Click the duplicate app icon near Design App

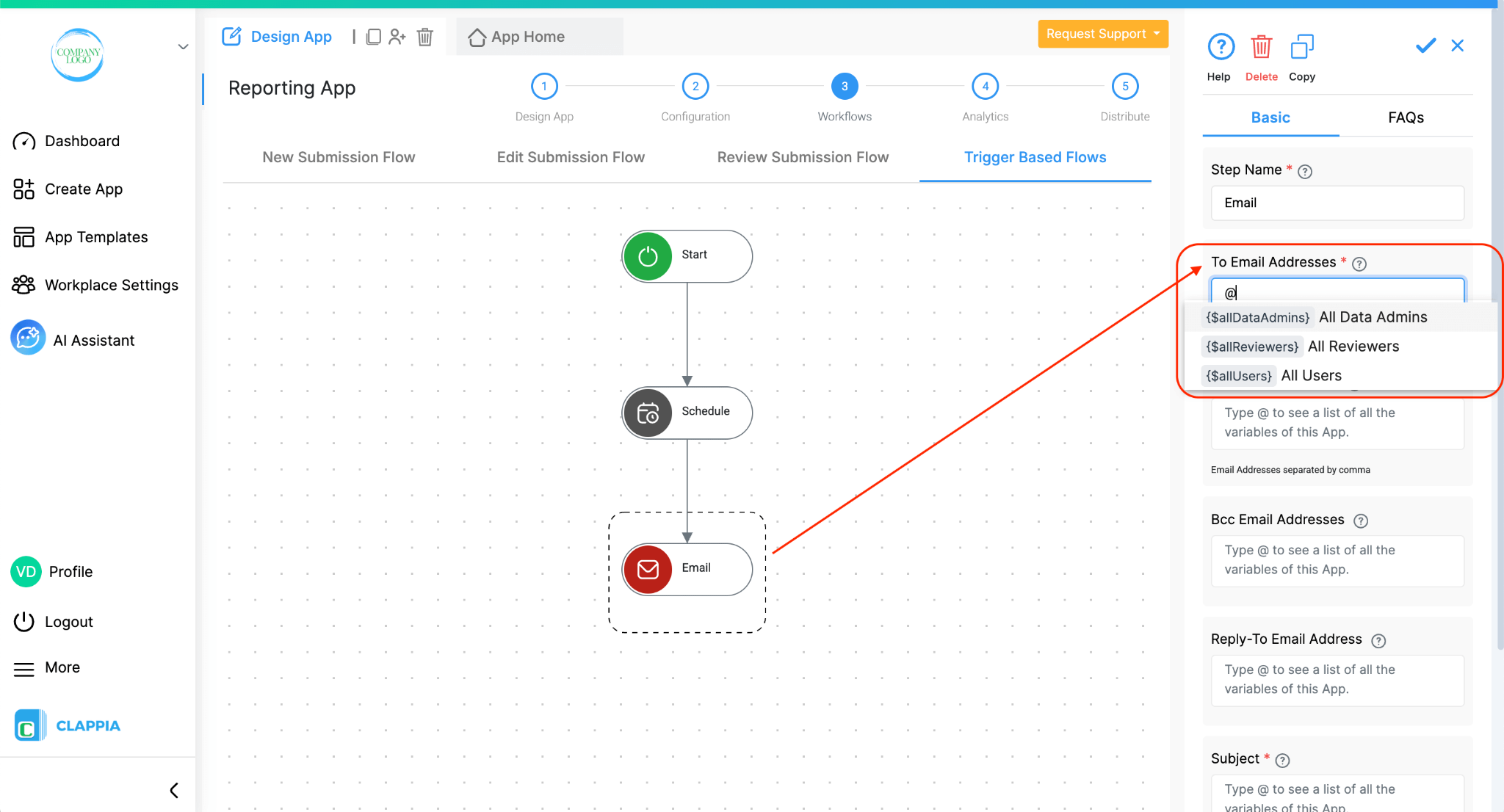(374, 37)
